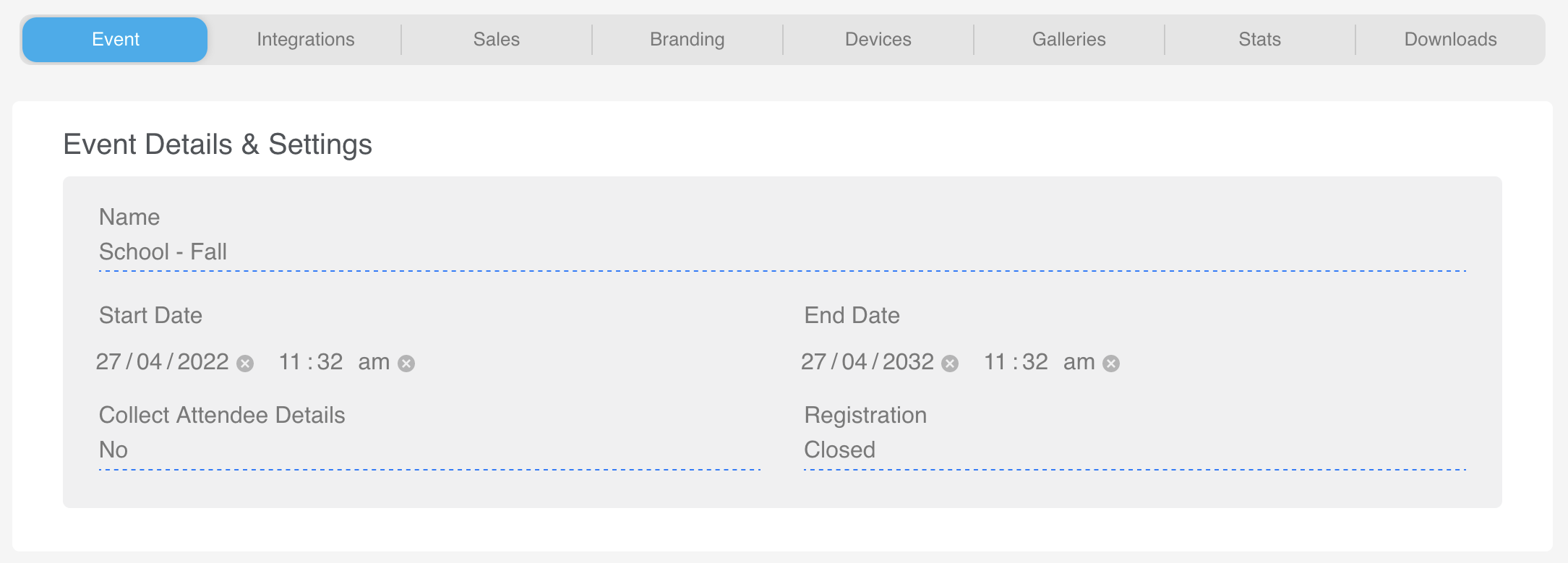This screenshot has height=563, width=1568.
Task: Select the End Date hour field
Action: 995,362
